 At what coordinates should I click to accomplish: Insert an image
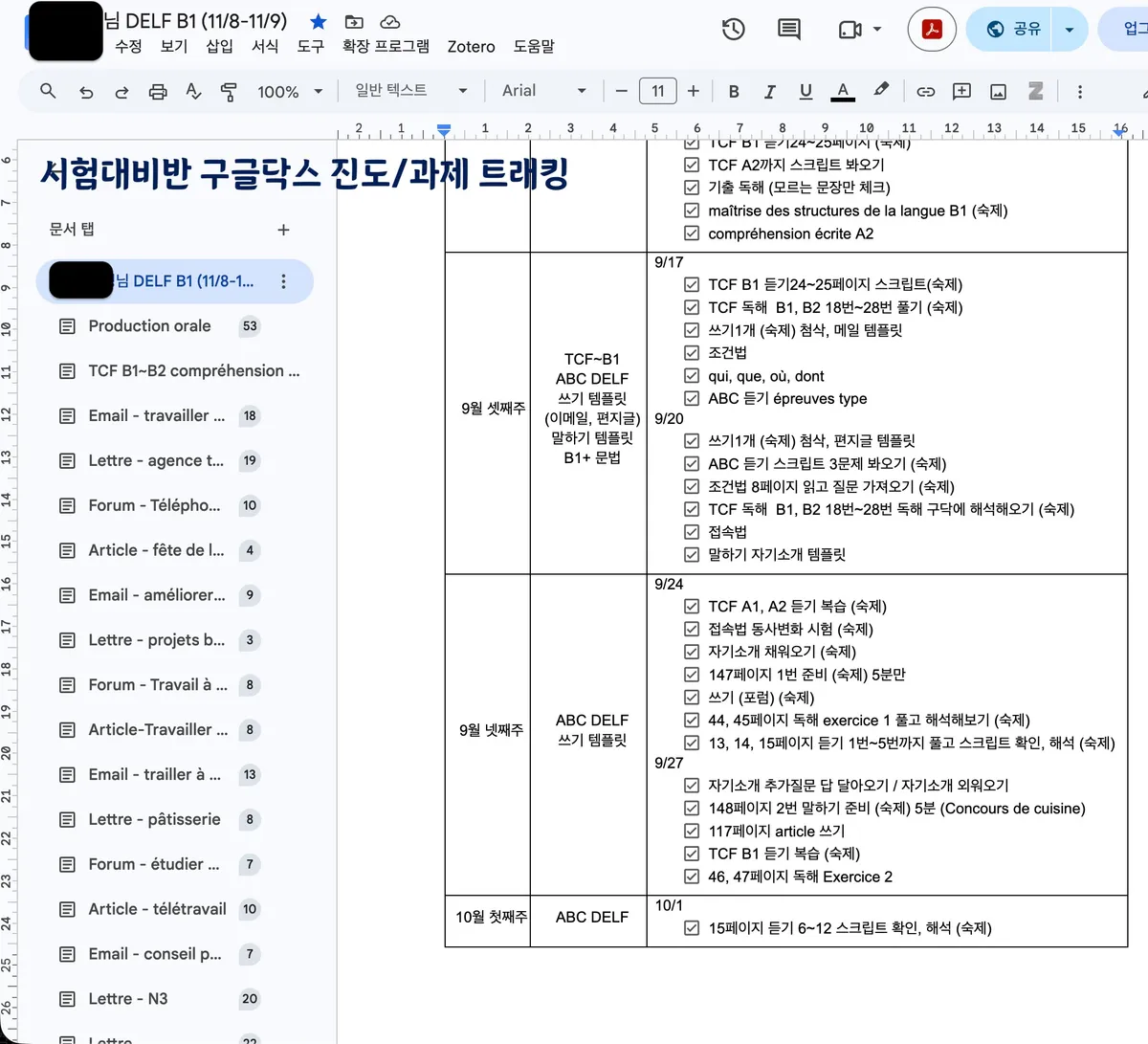point(998,92)
